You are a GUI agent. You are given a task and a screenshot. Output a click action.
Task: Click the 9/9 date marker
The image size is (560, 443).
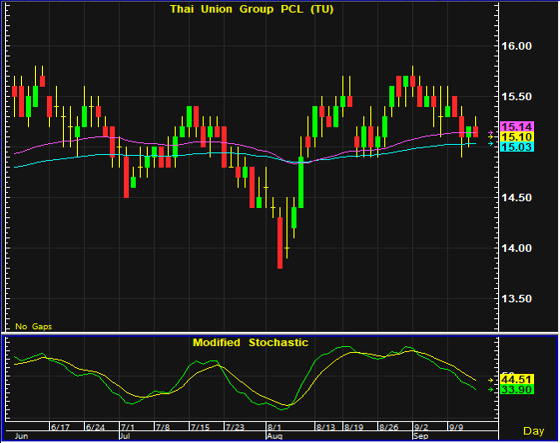(456, 427)
